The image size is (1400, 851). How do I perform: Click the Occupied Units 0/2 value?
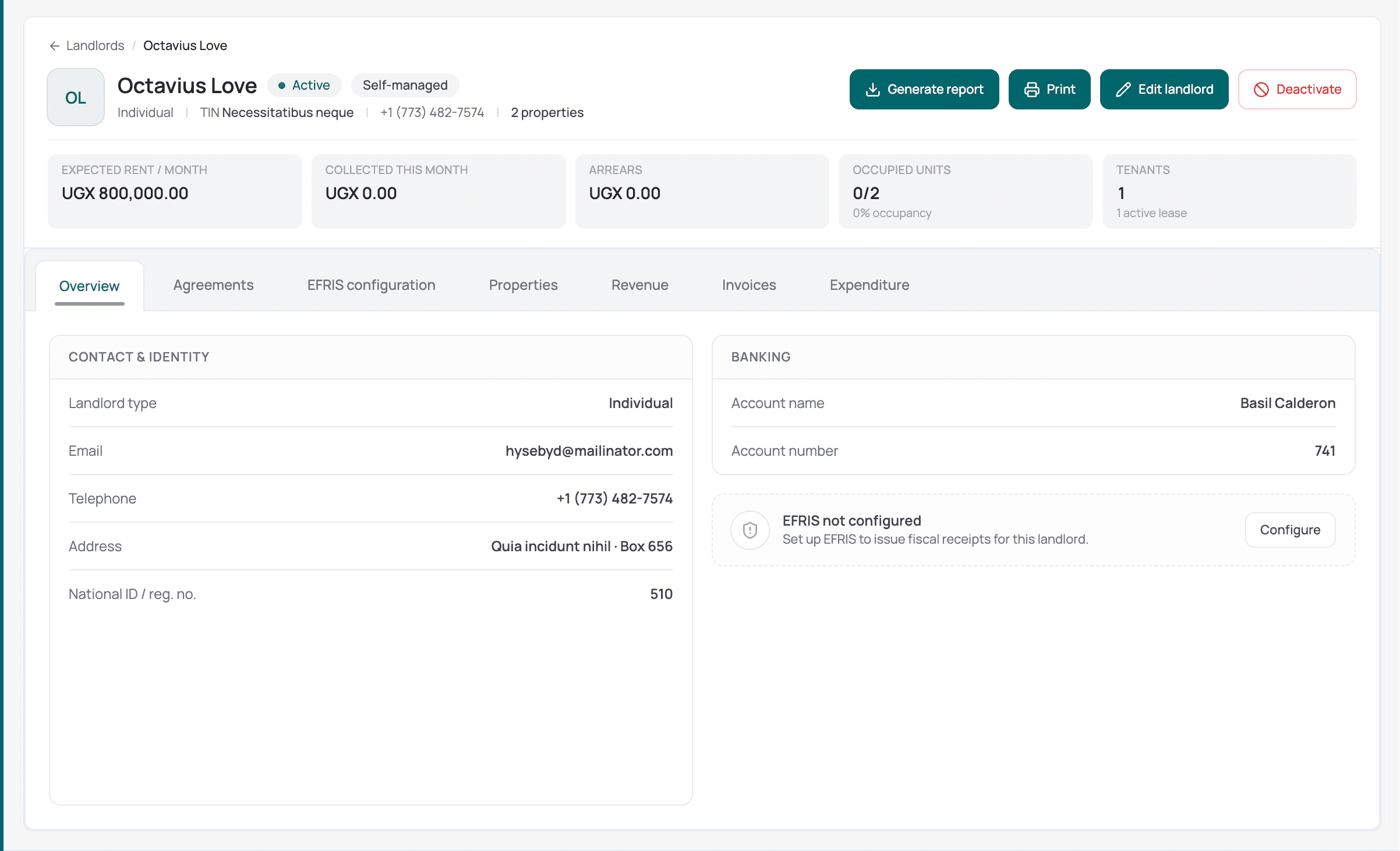(x=866, y=193)
